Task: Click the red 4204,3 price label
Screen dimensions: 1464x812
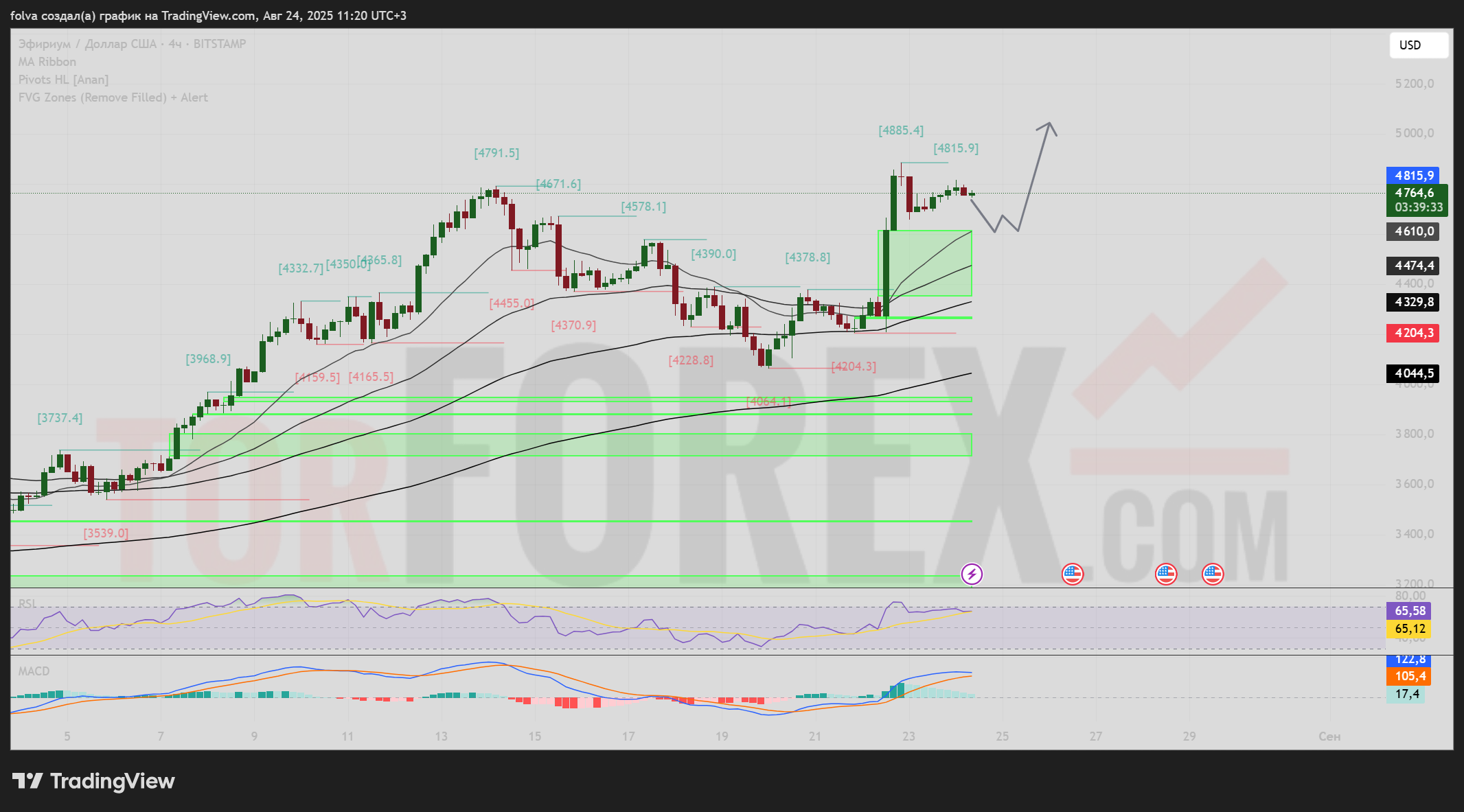Action: [1412, 333]
